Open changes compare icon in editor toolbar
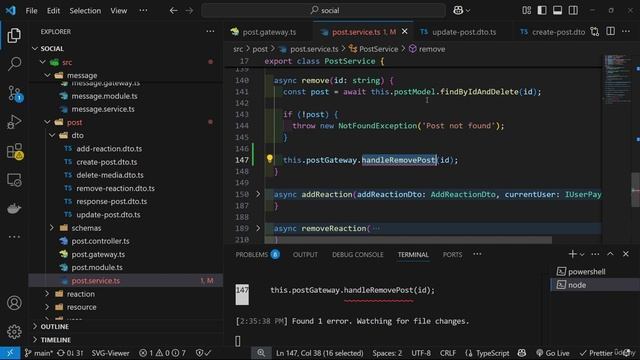The height and width of the screenshot is (360, 640). (x=595, y=32)
